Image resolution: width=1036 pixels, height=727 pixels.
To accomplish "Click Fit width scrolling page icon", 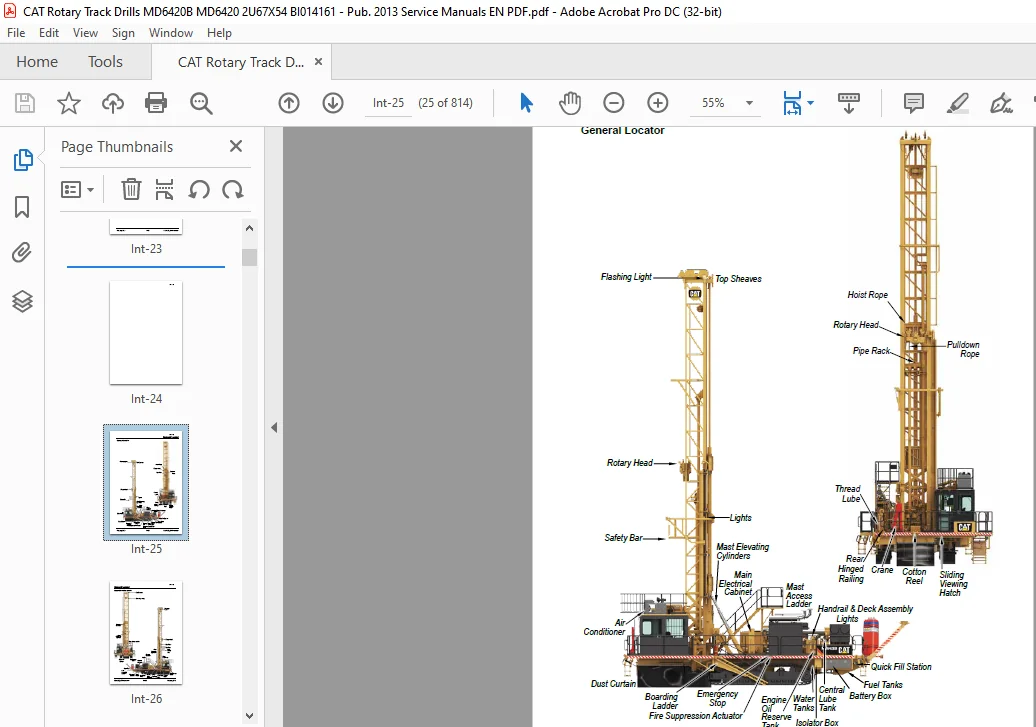I will click(x=792, y=103).
